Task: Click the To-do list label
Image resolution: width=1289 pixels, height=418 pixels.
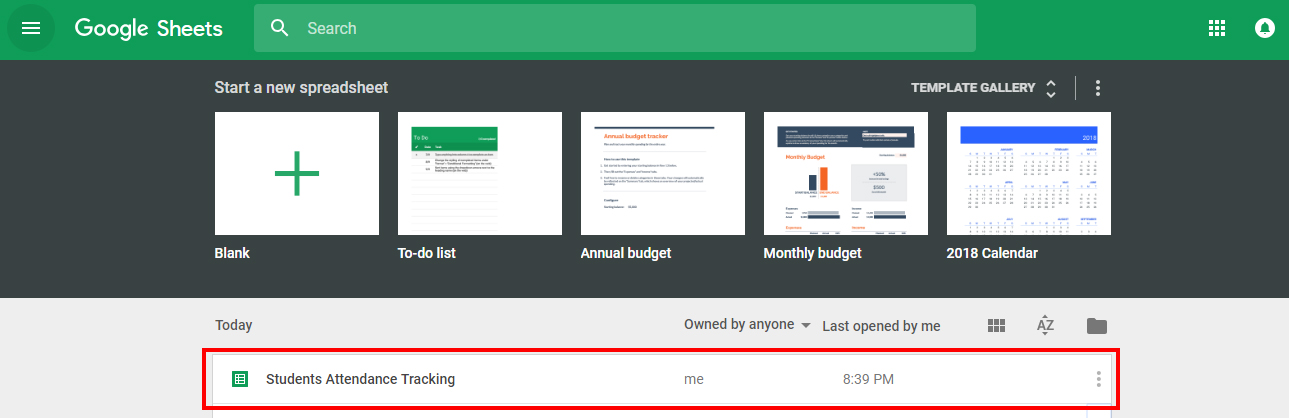Action: (427, 253)
